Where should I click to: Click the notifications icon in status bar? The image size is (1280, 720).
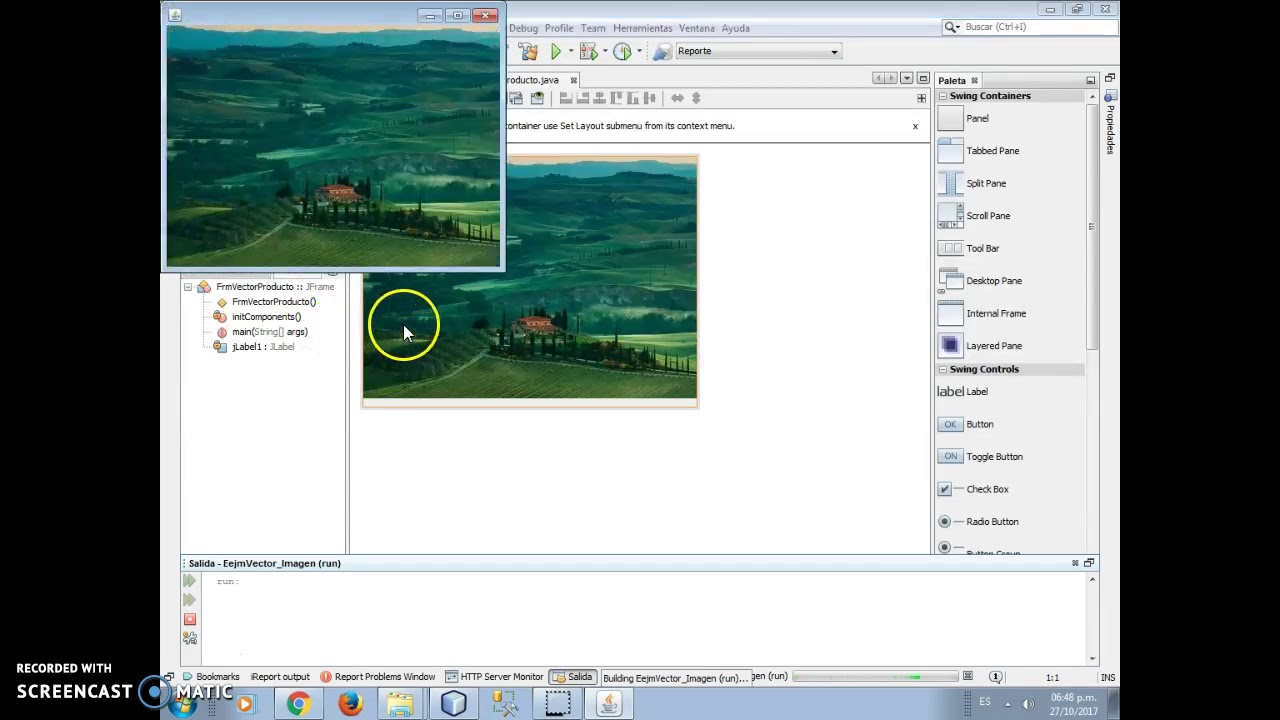[x=995, y=677]
